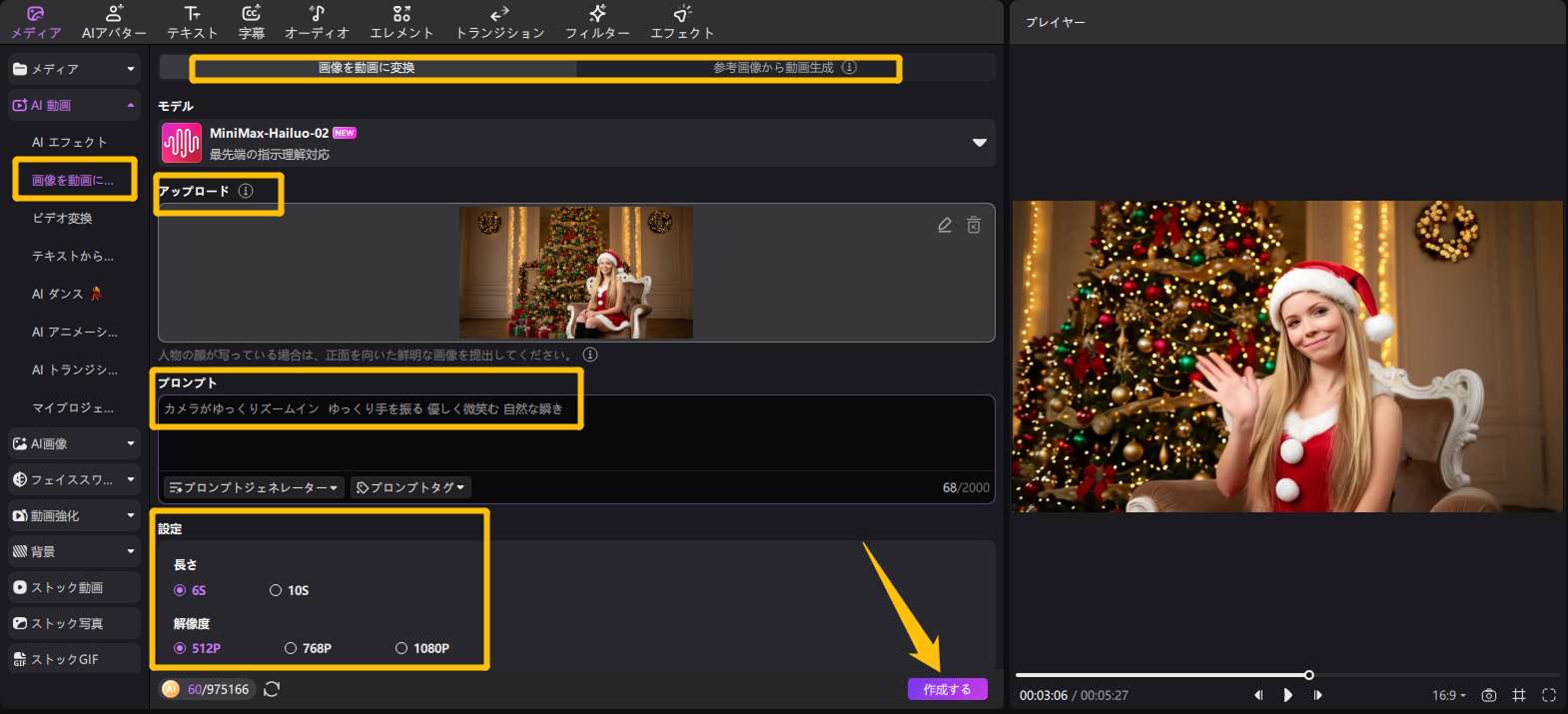Image resolution: width=1568 pixels, height=714 pixels.
Task: Enter fullscreen preview in the player
Action: (1549, 695)
